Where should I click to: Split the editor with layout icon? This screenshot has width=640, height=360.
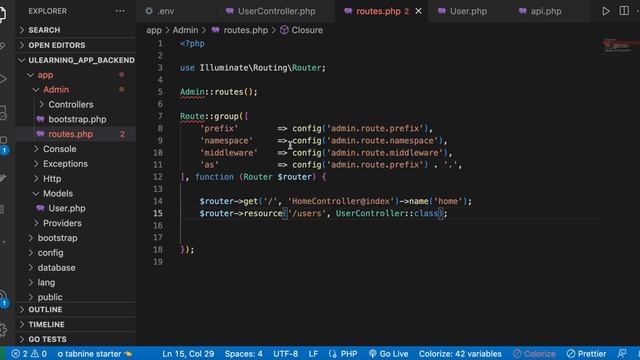[624, 11]
